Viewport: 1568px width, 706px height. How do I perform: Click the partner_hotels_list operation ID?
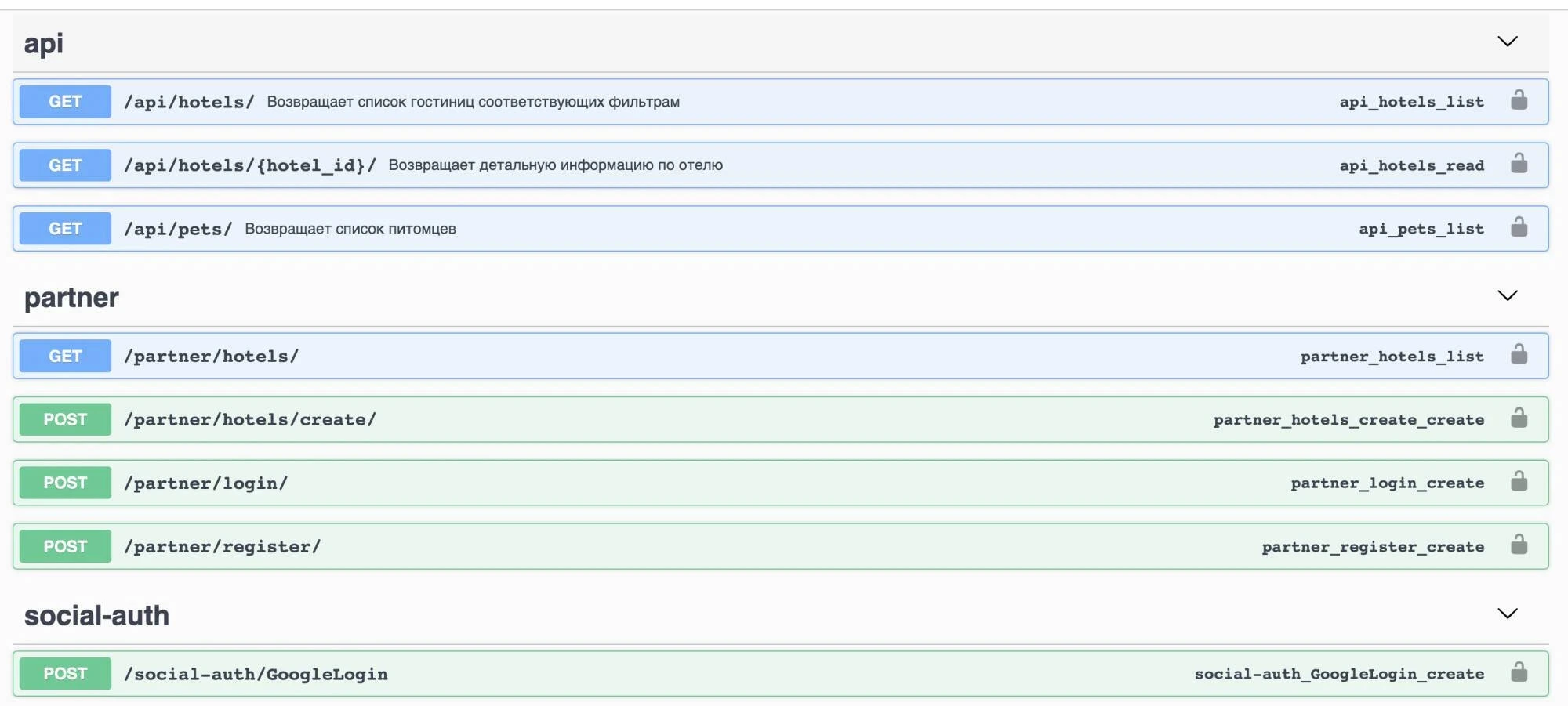(x=1392, y=357)
